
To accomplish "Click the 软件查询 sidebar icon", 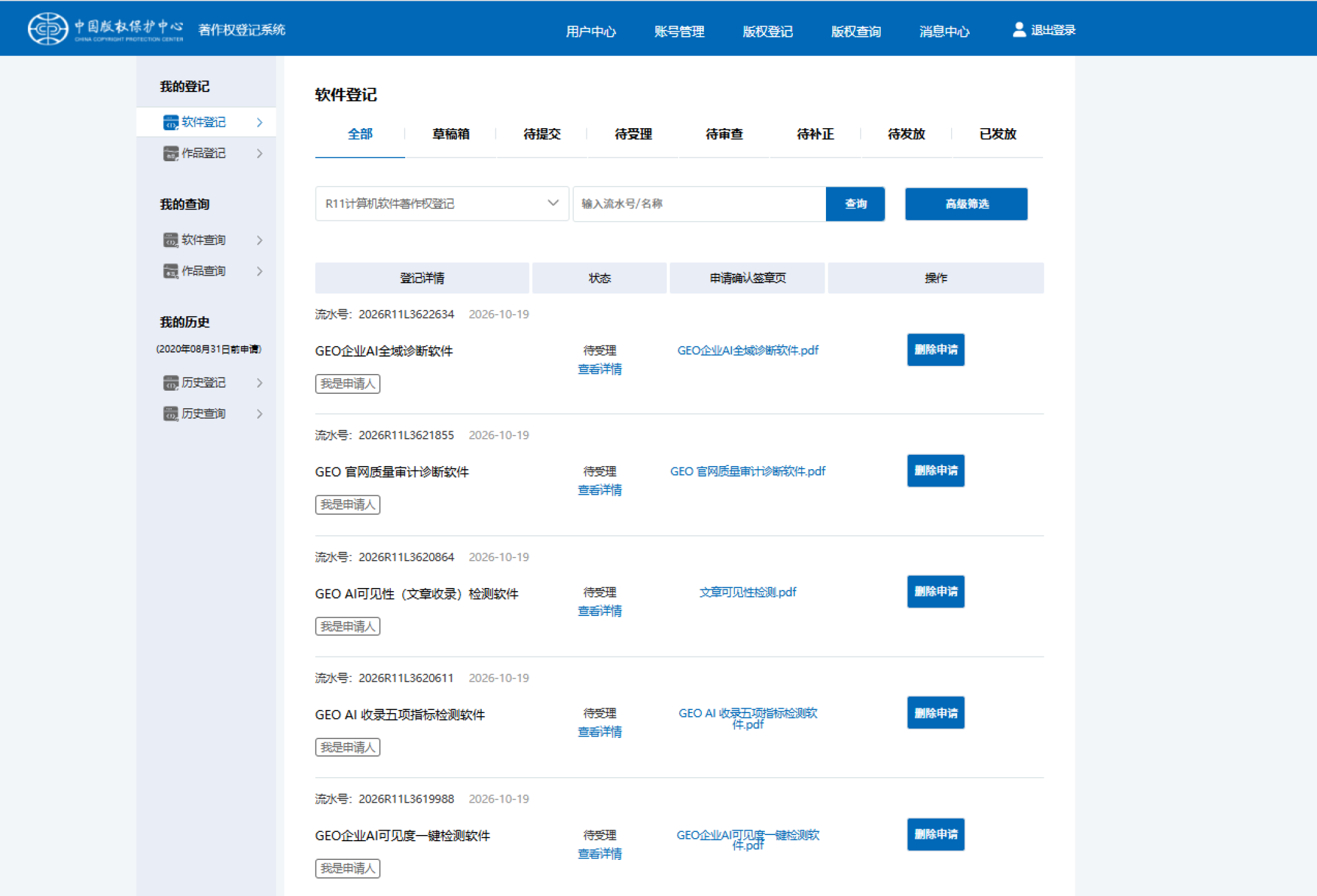I will [x=171, y=240].
